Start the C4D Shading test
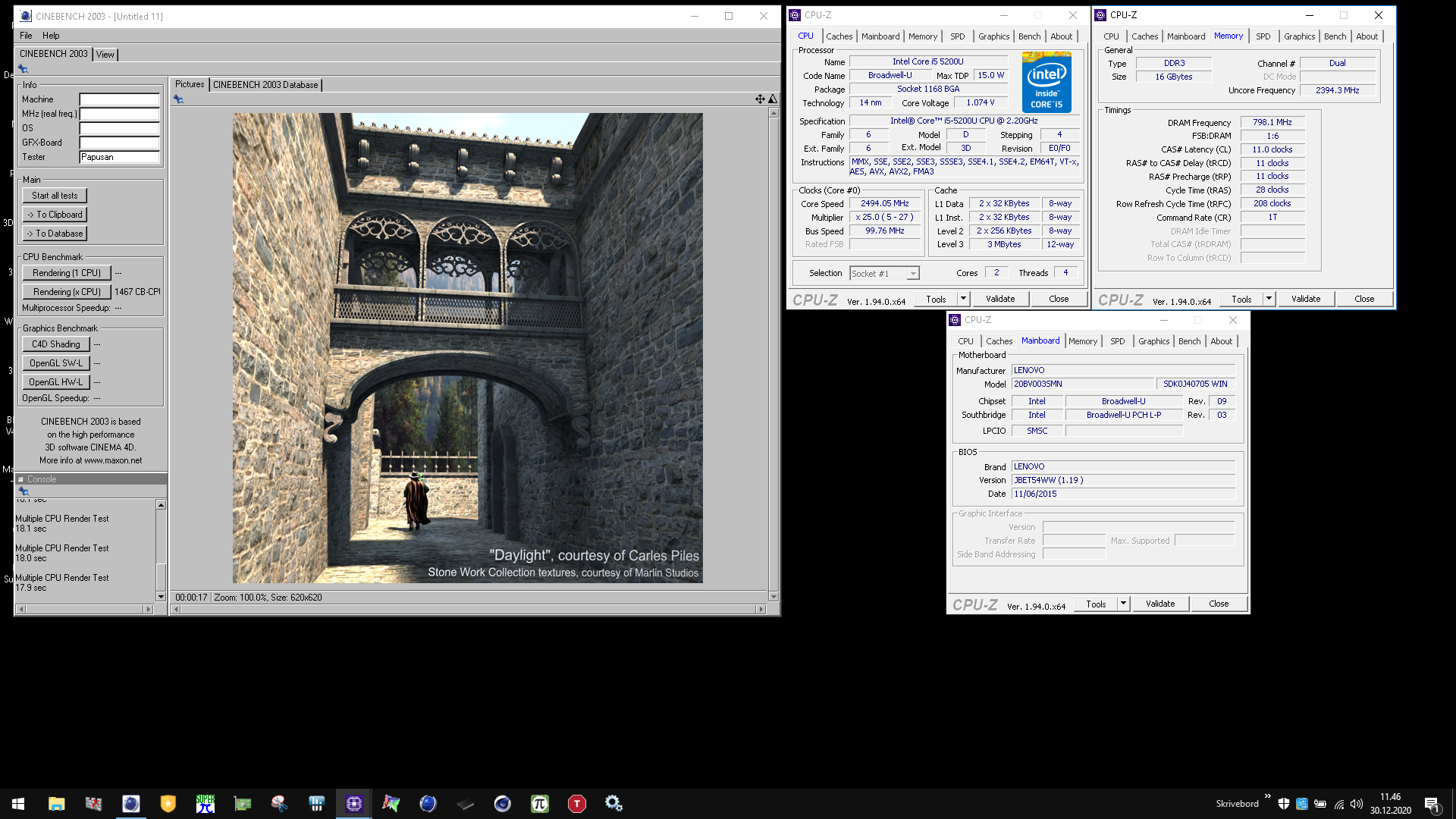This screenshot has width=1456, height=819. pos(56,344)
